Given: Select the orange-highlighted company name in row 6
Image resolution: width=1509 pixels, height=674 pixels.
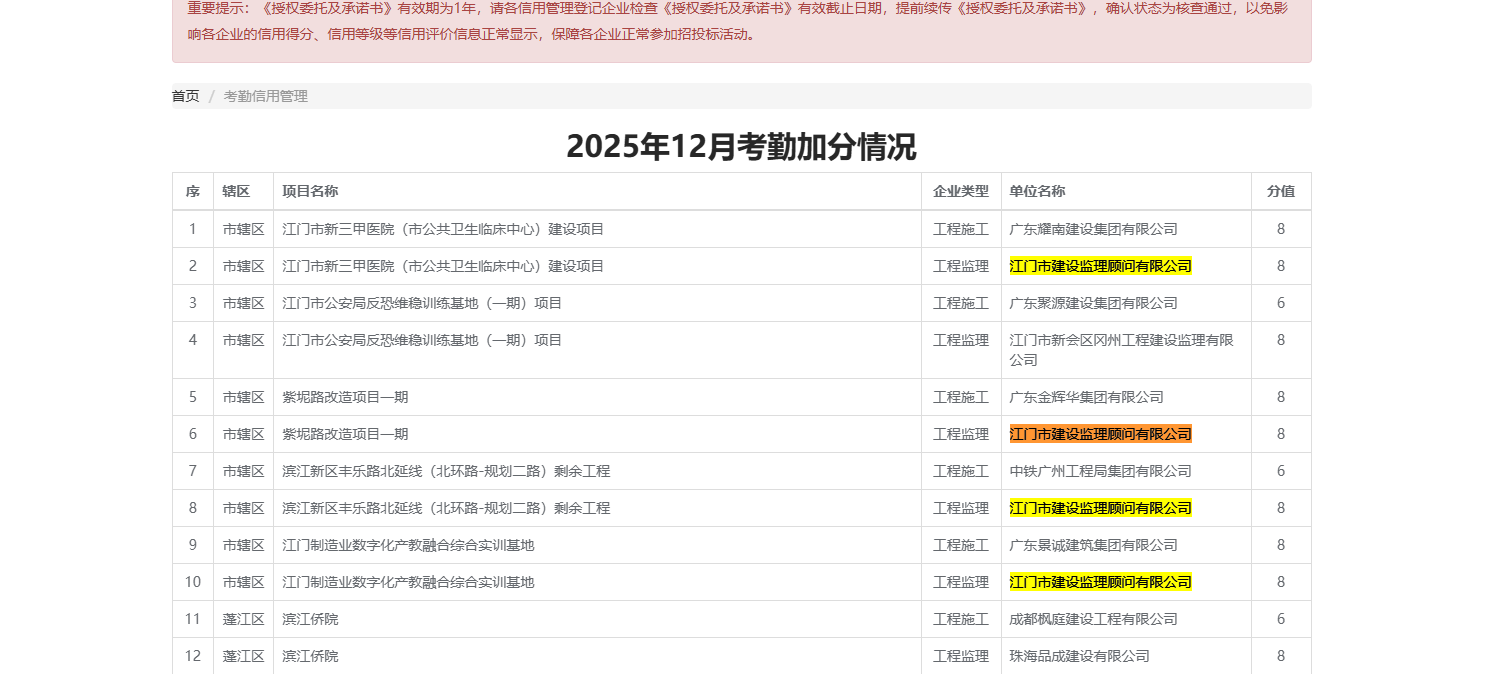Looking at the screenshot, I should tap(1100, 434).
